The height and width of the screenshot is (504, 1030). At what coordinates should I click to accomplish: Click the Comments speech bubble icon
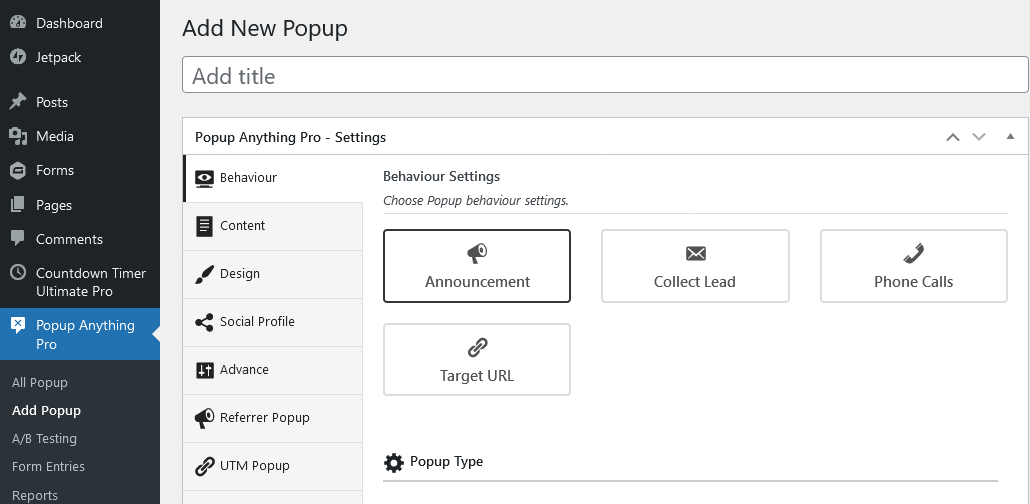click(x=18, y=239)
